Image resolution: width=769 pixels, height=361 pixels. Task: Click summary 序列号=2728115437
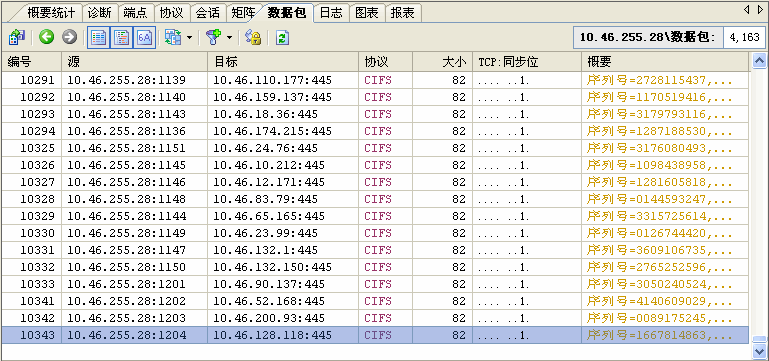tap(660, 80)
